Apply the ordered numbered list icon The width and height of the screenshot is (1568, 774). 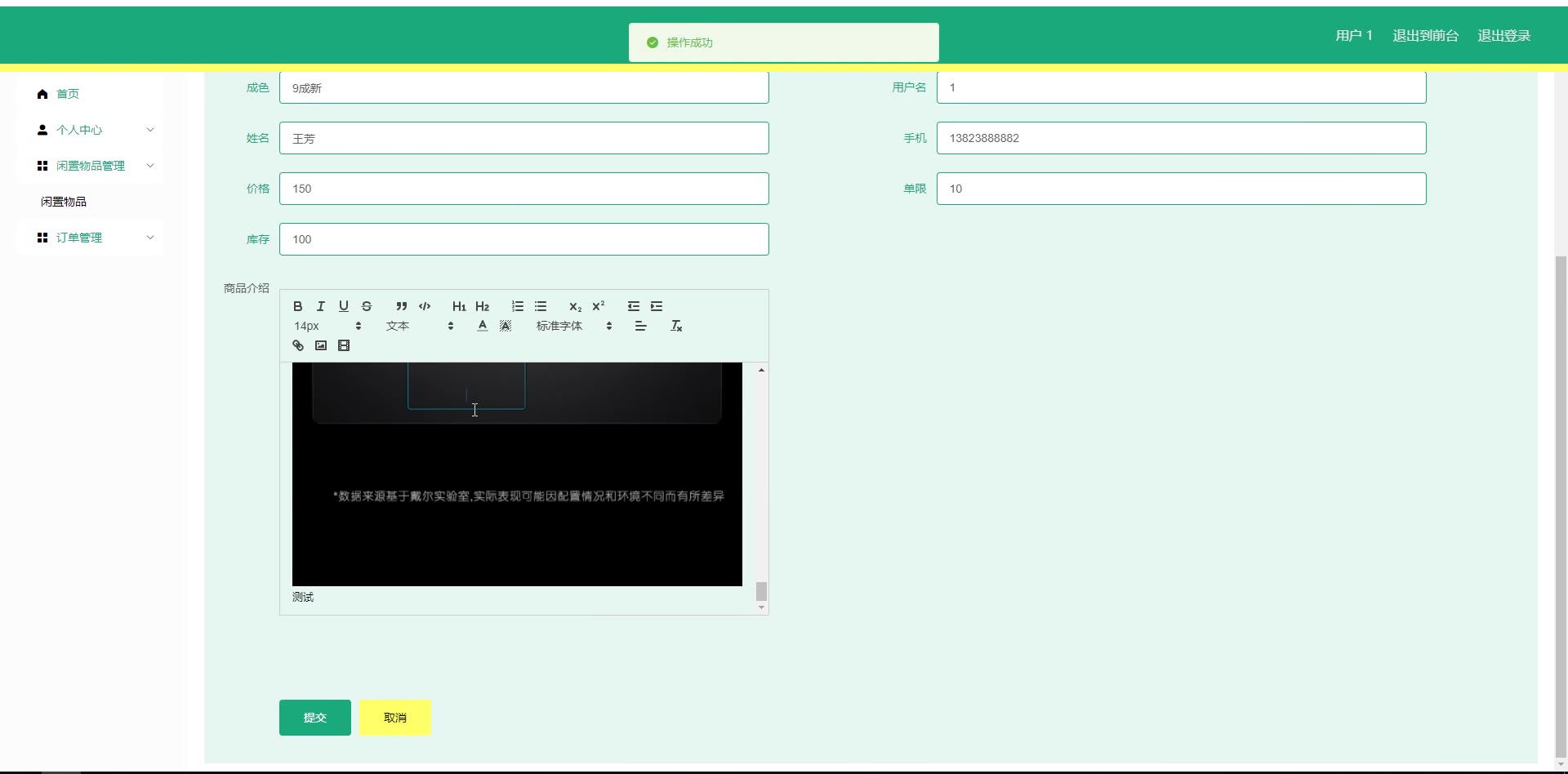518,306
